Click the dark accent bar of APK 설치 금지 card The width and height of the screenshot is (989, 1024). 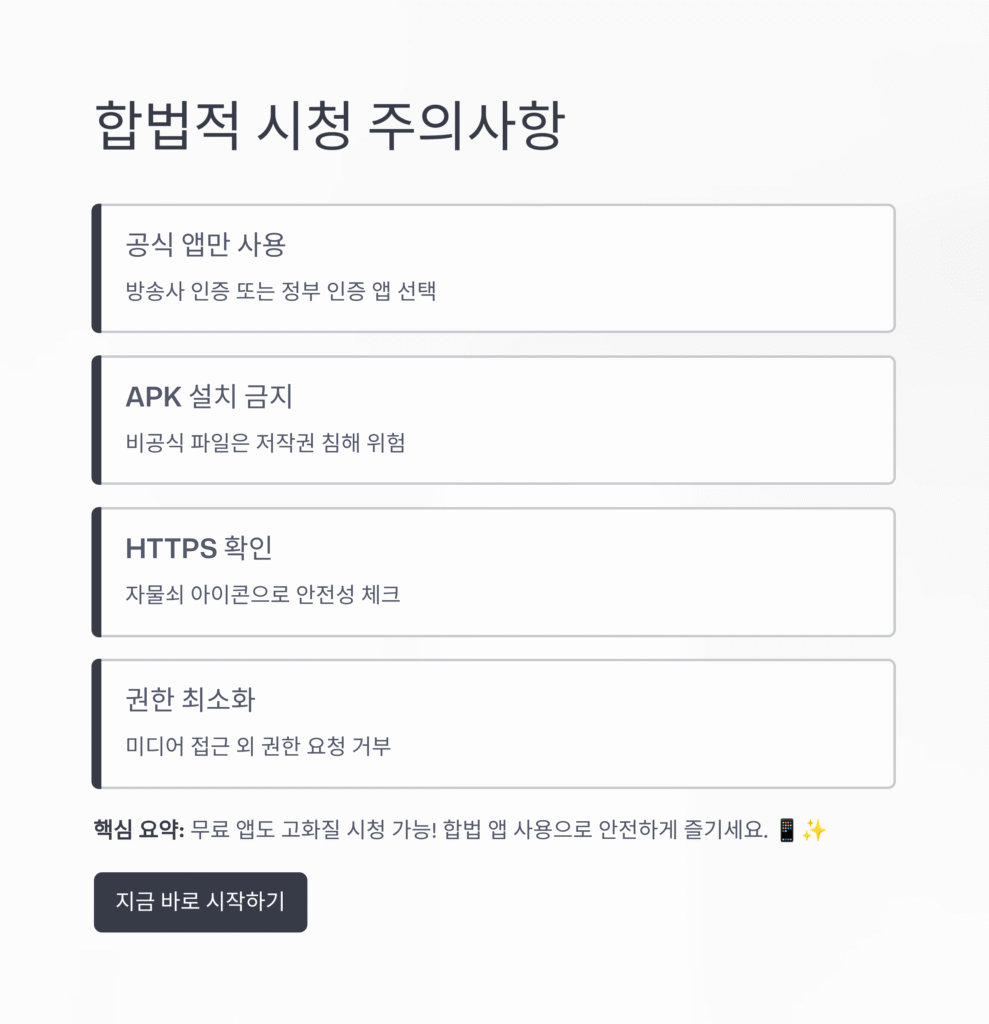[x=96, y=420]
